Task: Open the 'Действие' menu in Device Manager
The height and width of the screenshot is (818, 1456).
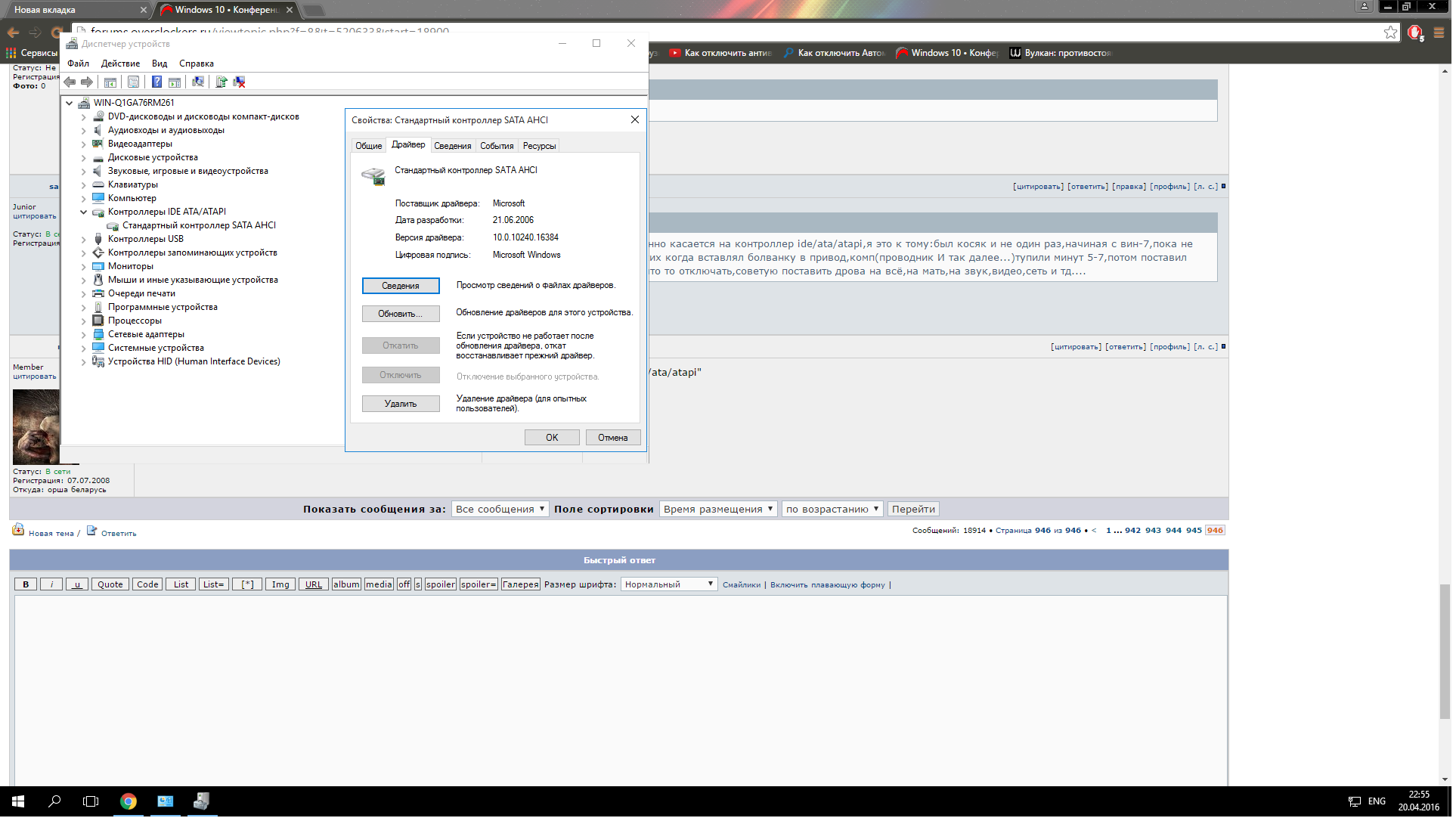Action: tap(120, 64)
